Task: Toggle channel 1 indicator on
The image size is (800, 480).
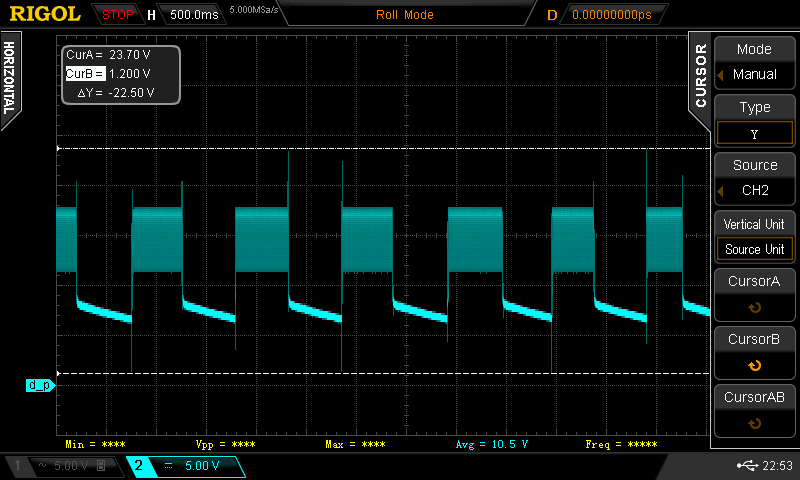Action: coord(17,466)
